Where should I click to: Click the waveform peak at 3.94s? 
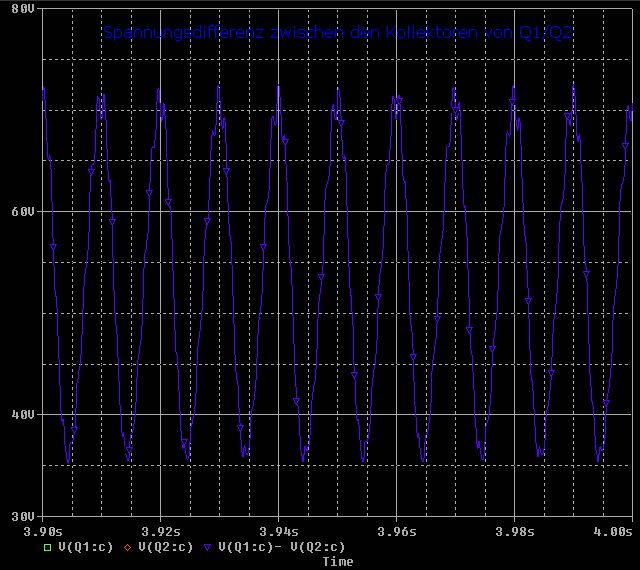(279, 87)
